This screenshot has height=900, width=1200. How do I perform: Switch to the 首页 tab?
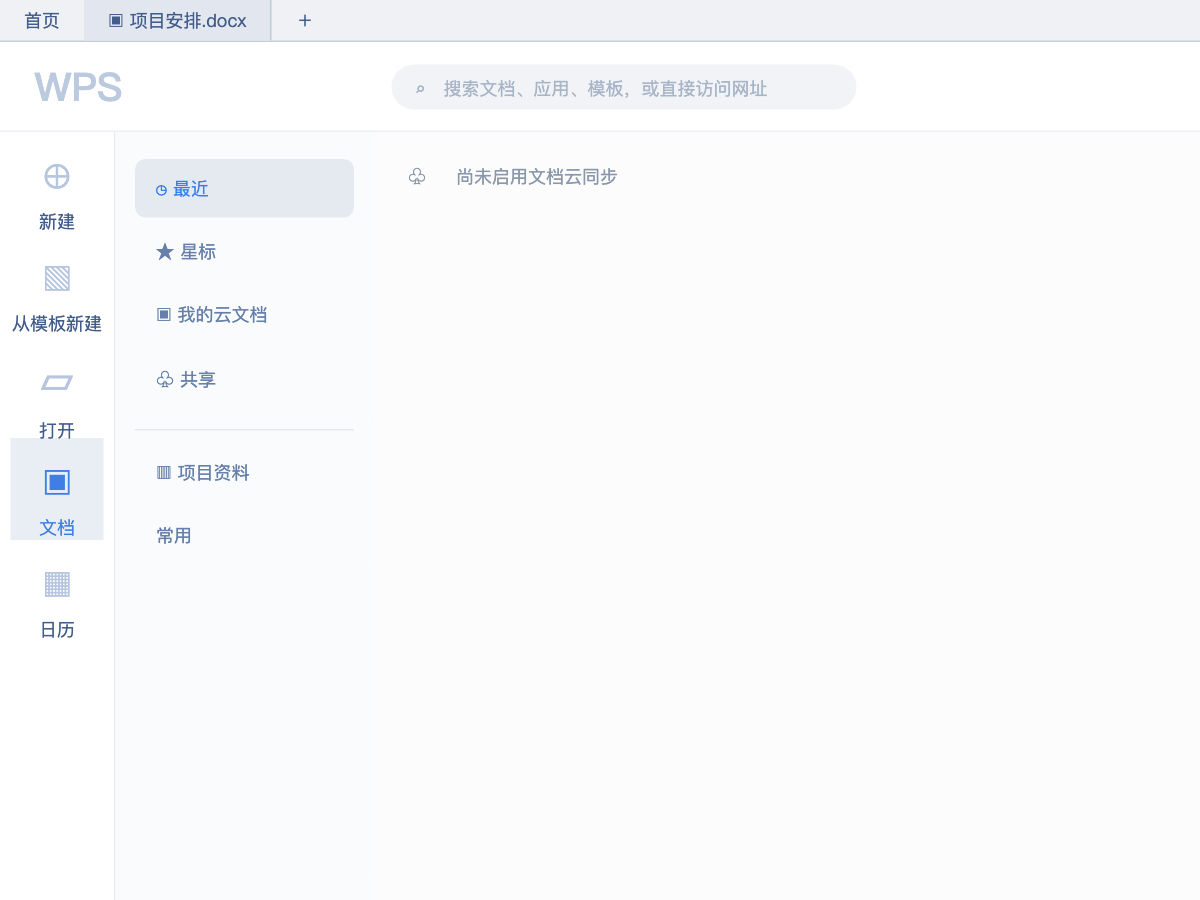[x=42, y=20]
